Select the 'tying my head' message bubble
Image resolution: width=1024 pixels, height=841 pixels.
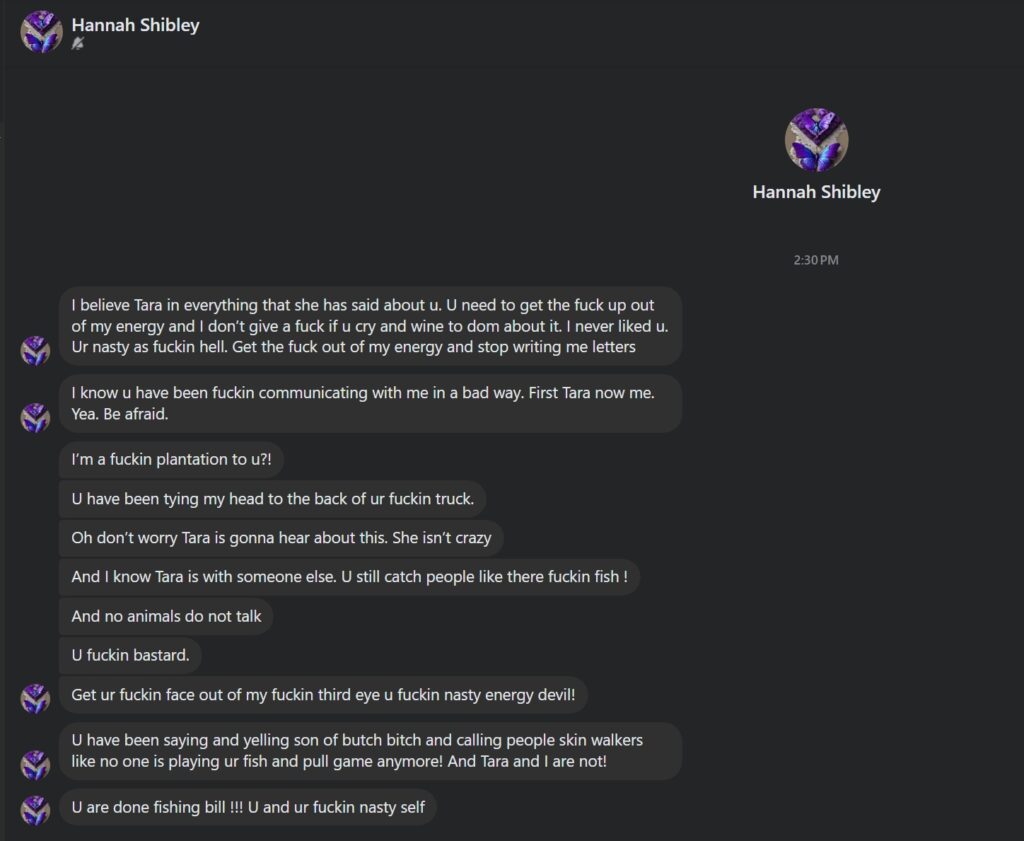click(x=272, y=499)
